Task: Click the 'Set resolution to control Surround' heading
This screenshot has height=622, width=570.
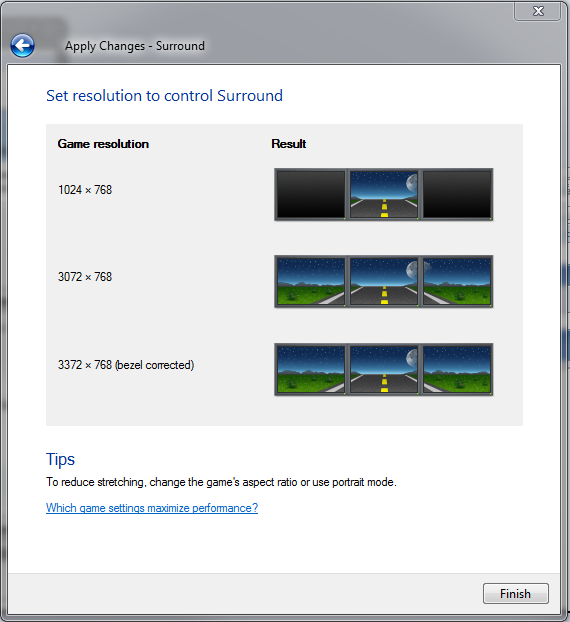Action: [x=164, y=96]
